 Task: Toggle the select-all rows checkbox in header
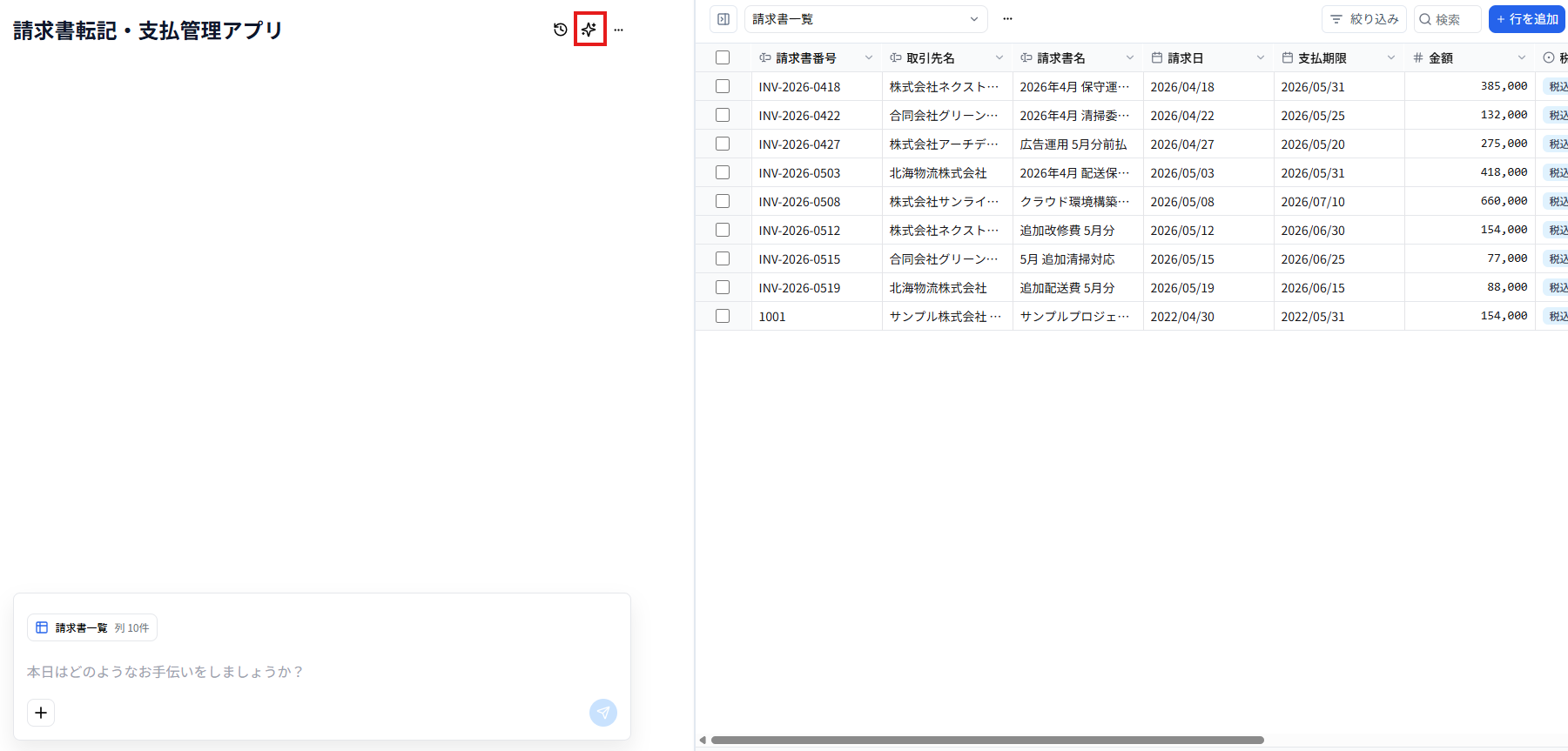pyautogui.click(x=723, y=57)
